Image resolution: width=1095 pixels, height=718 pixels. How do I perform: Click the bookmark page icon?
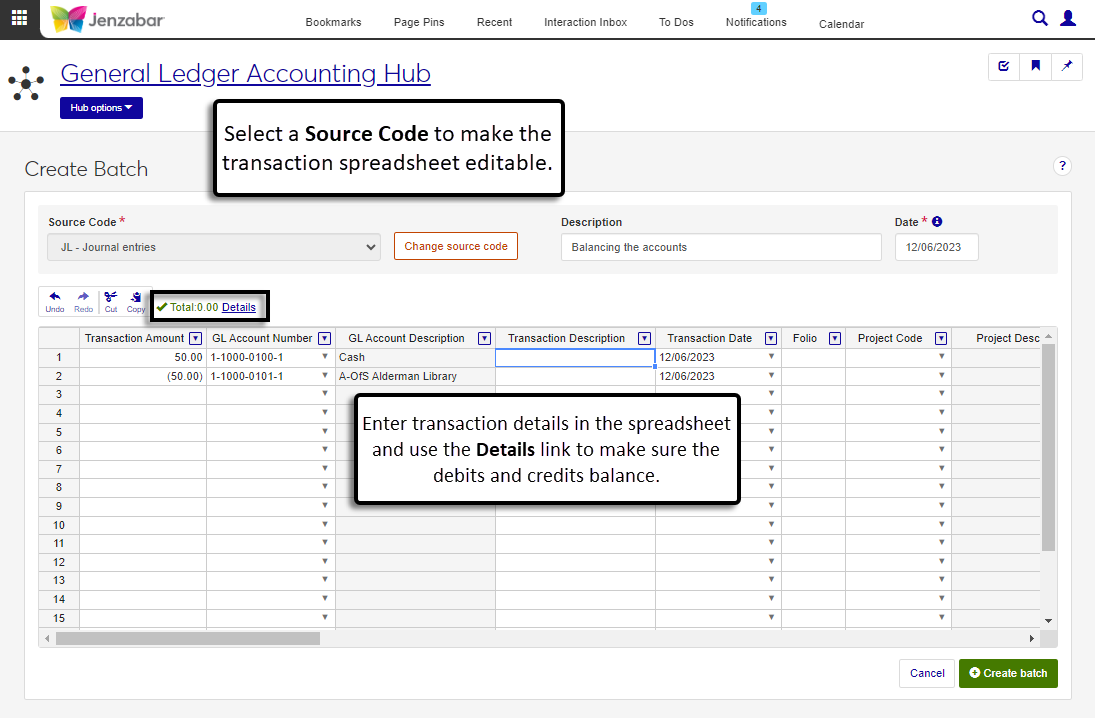pyautogui.click(x=1036, y=67)
